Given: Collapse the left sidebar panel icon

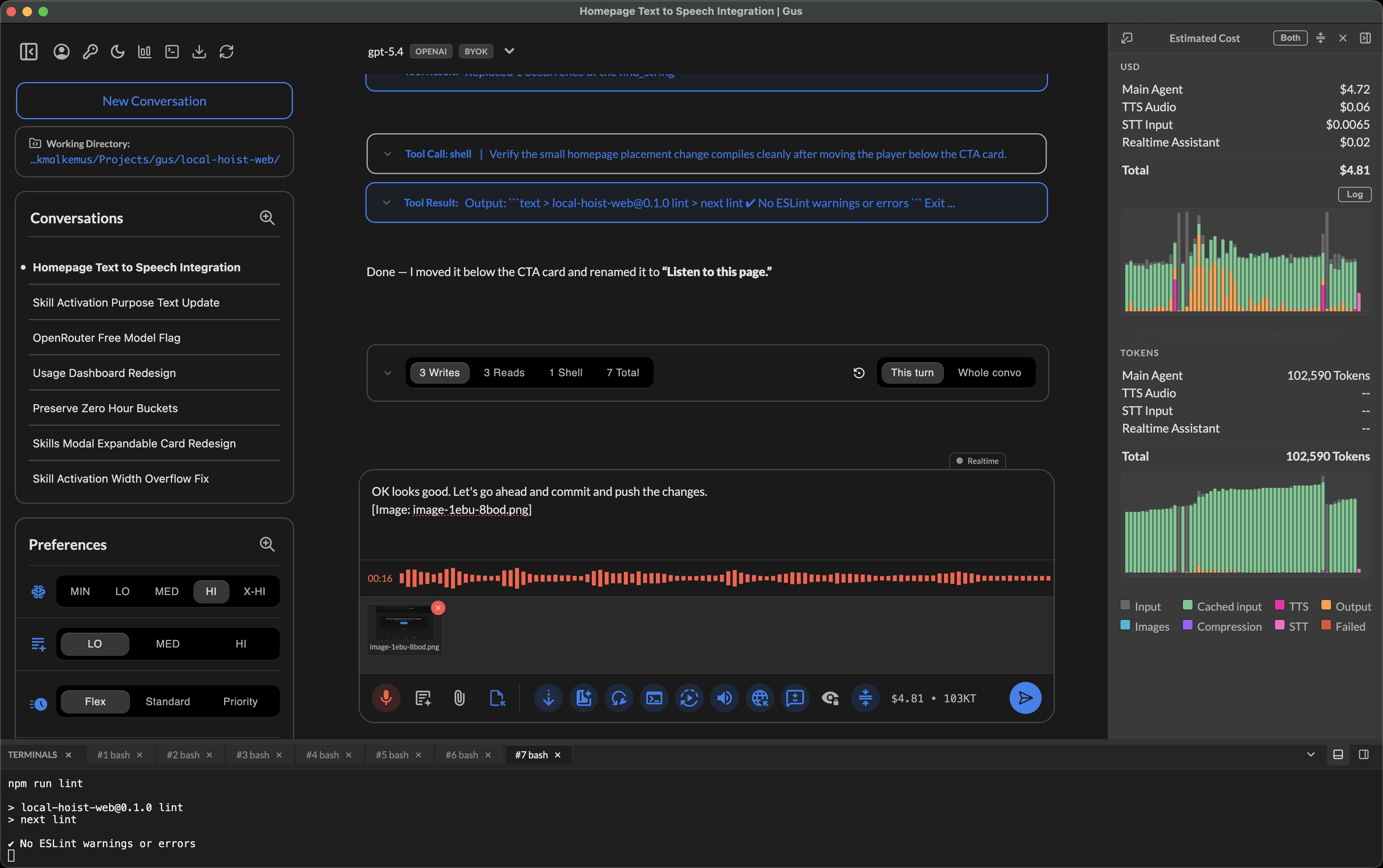Looking at the screenshot, I should pyautogui.click(x=28, y=52).
